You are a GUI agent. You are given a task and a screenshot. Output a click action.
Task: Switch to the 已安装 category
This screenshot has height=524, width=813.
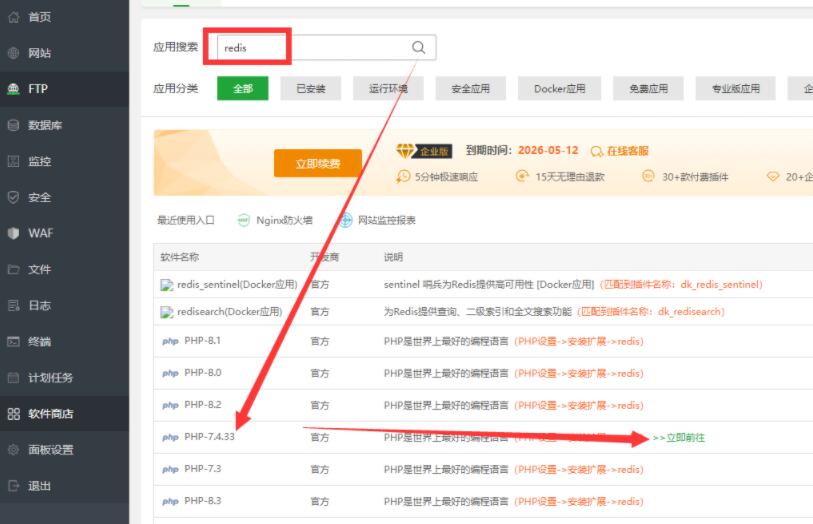point(310,88)
